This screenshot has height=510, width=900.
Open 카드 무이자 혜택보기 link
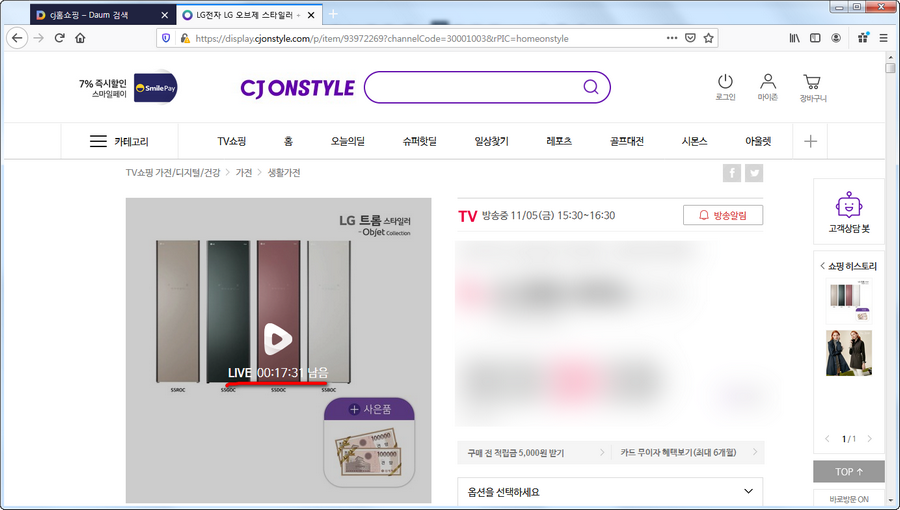688,453
